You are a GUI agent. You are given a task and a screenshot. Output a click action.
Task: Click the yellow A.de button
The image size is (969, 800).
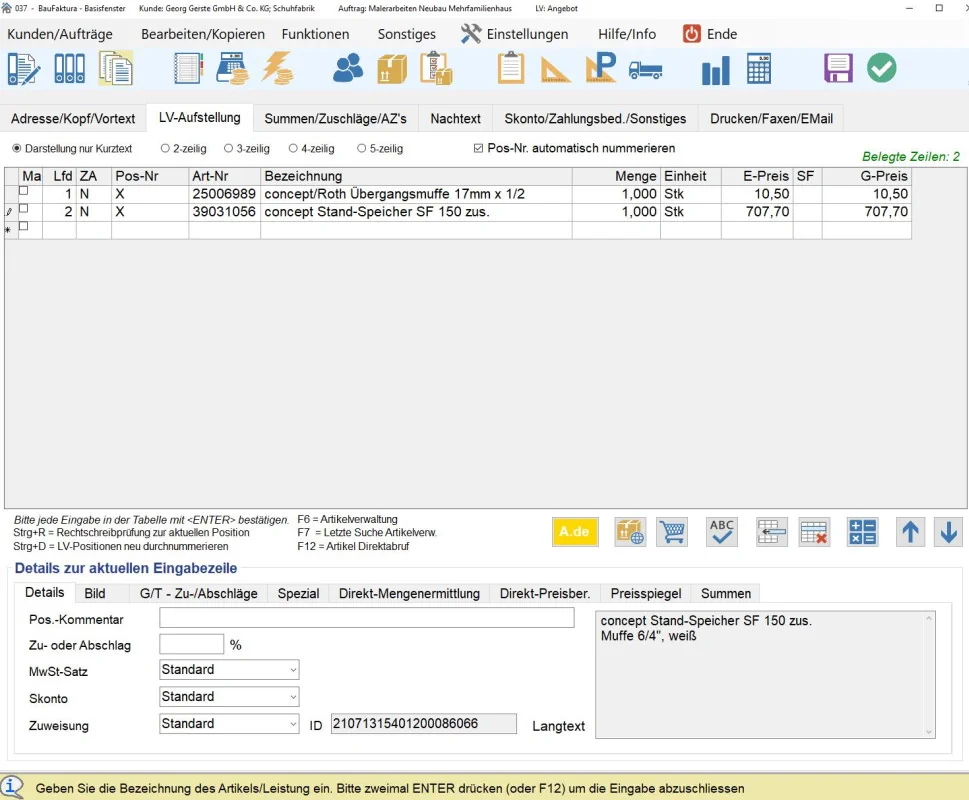575,532
